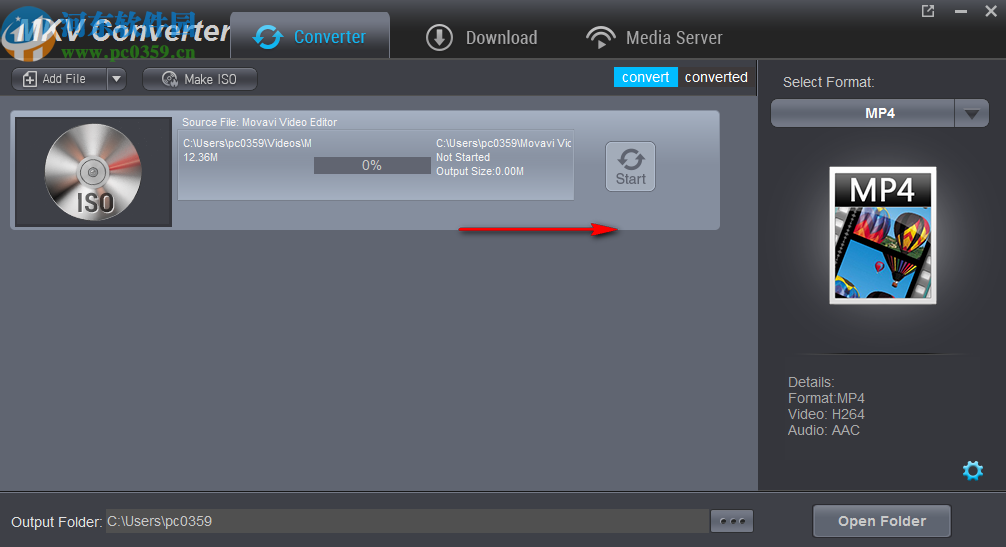1006x547 pixels.
Task: Click the source path C:\Users\pc0359\Videos text
Action: (247, 143)
